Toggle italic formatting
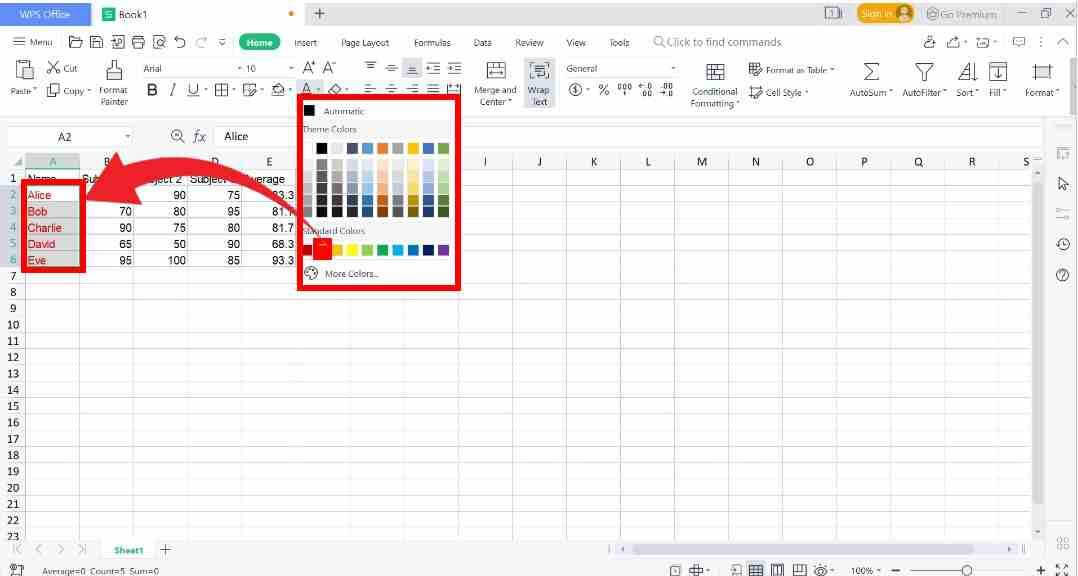 click(x=170, y=89)
